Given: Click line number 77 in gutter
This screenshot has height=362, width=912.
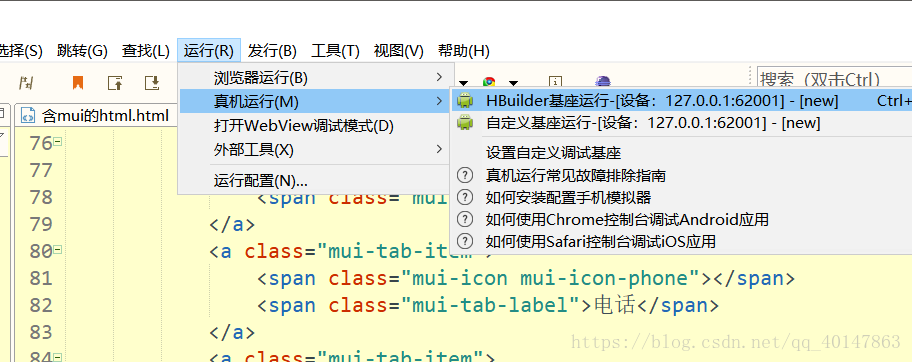Looking at the screenshot, I should coord(41,170).
